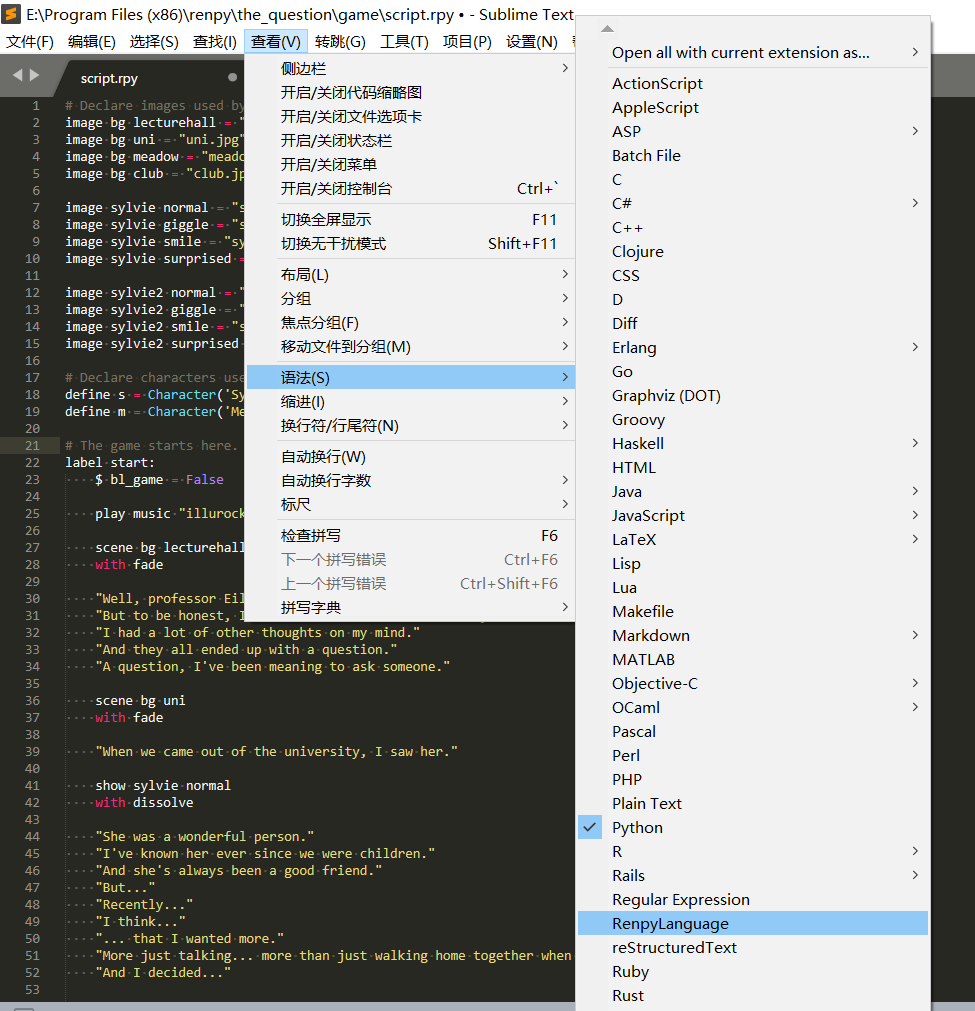Screen dimensions: 975x1011
Task: Click the unsaved dot on script.rpy tab
Action: click(232, 77)
